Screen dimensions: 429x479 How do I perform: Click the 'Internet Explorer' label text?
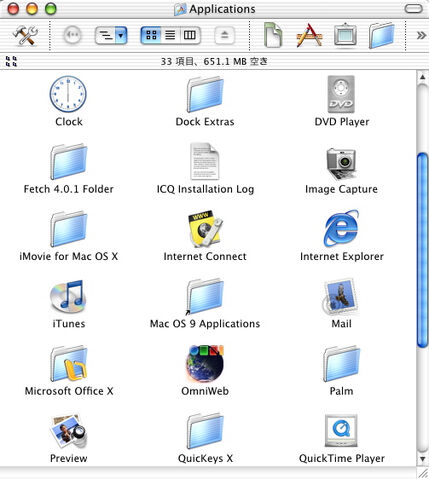tap(342, 256)
